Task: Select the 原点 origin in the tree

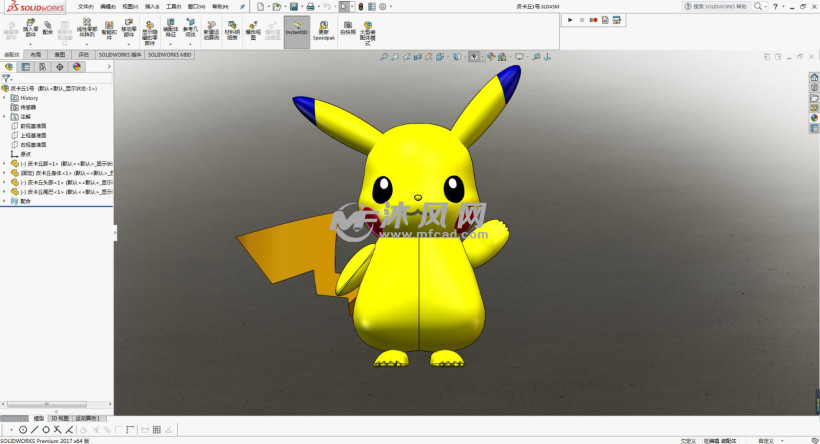Action: tap(26, 154)
